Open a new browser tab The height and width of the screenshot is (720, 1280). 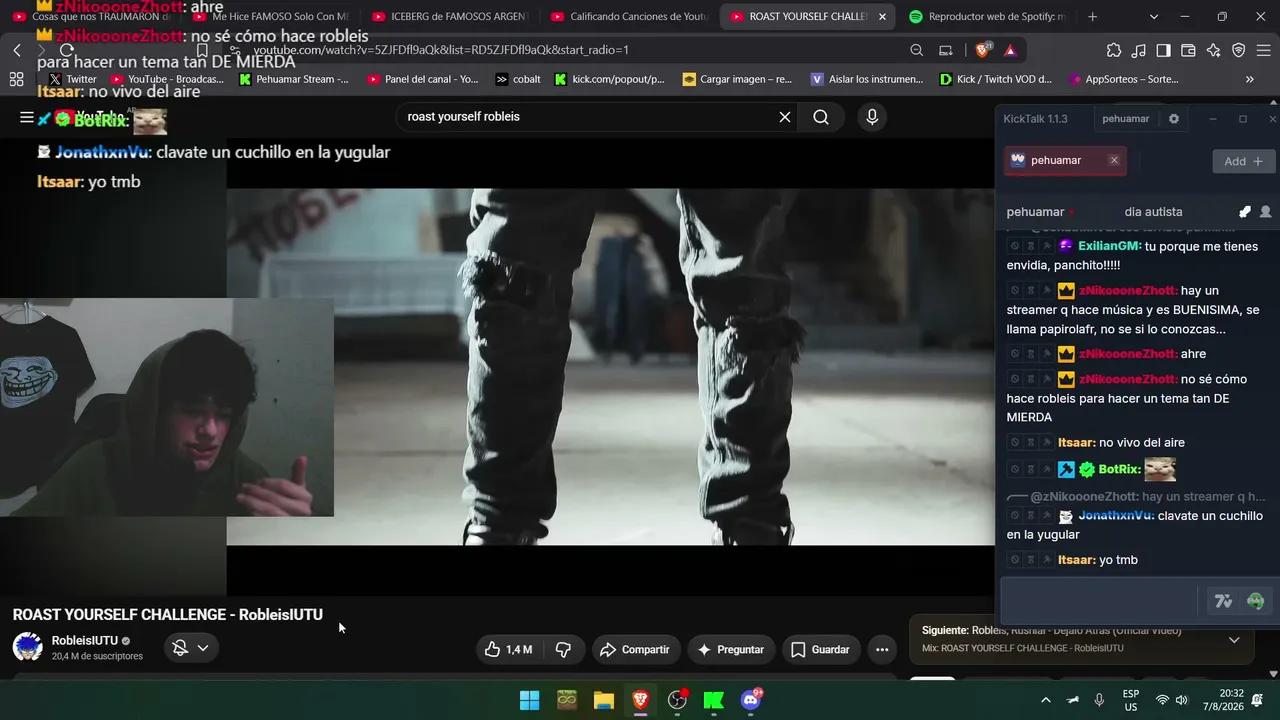click(x=1092, y=17)
